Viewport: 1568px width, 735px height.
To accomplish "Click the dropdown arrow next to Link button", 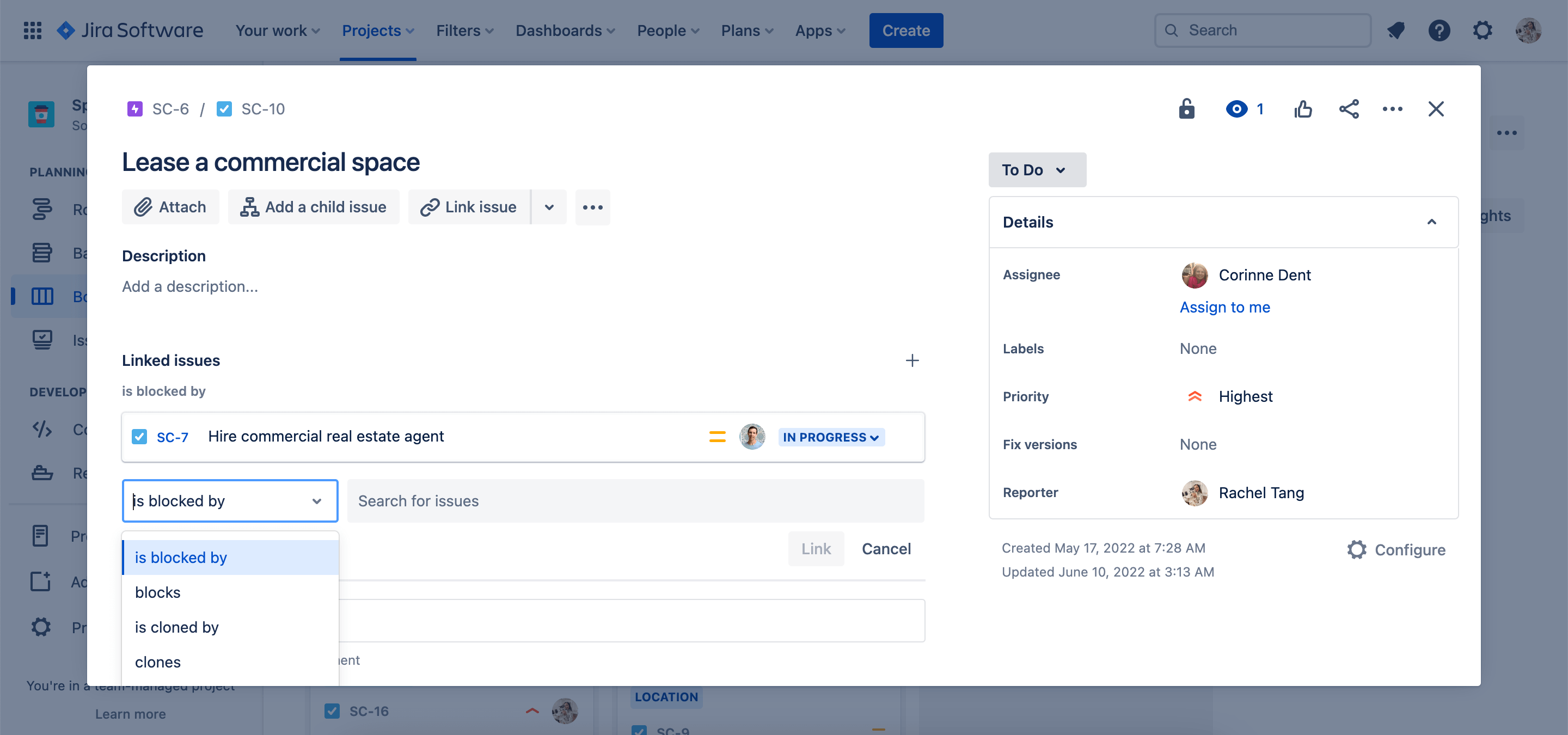I will click(x=549, y=207).
